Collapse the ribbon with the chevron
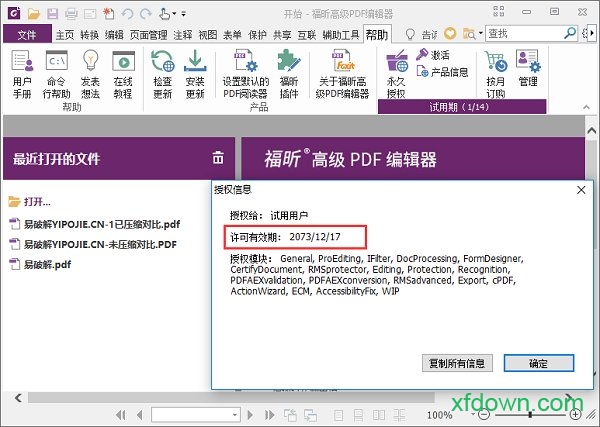600x427 pixels. (x=586, y=107)
